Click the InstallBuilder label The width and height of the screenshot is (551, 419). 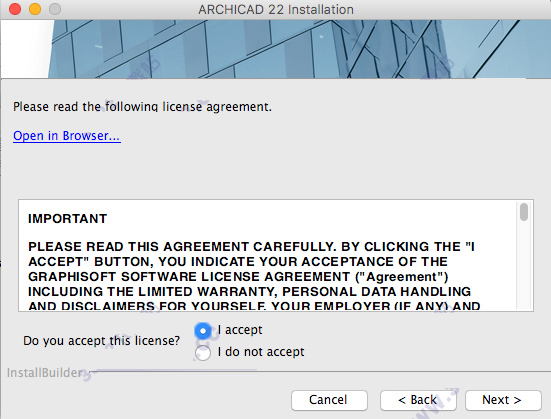[45, 373]
